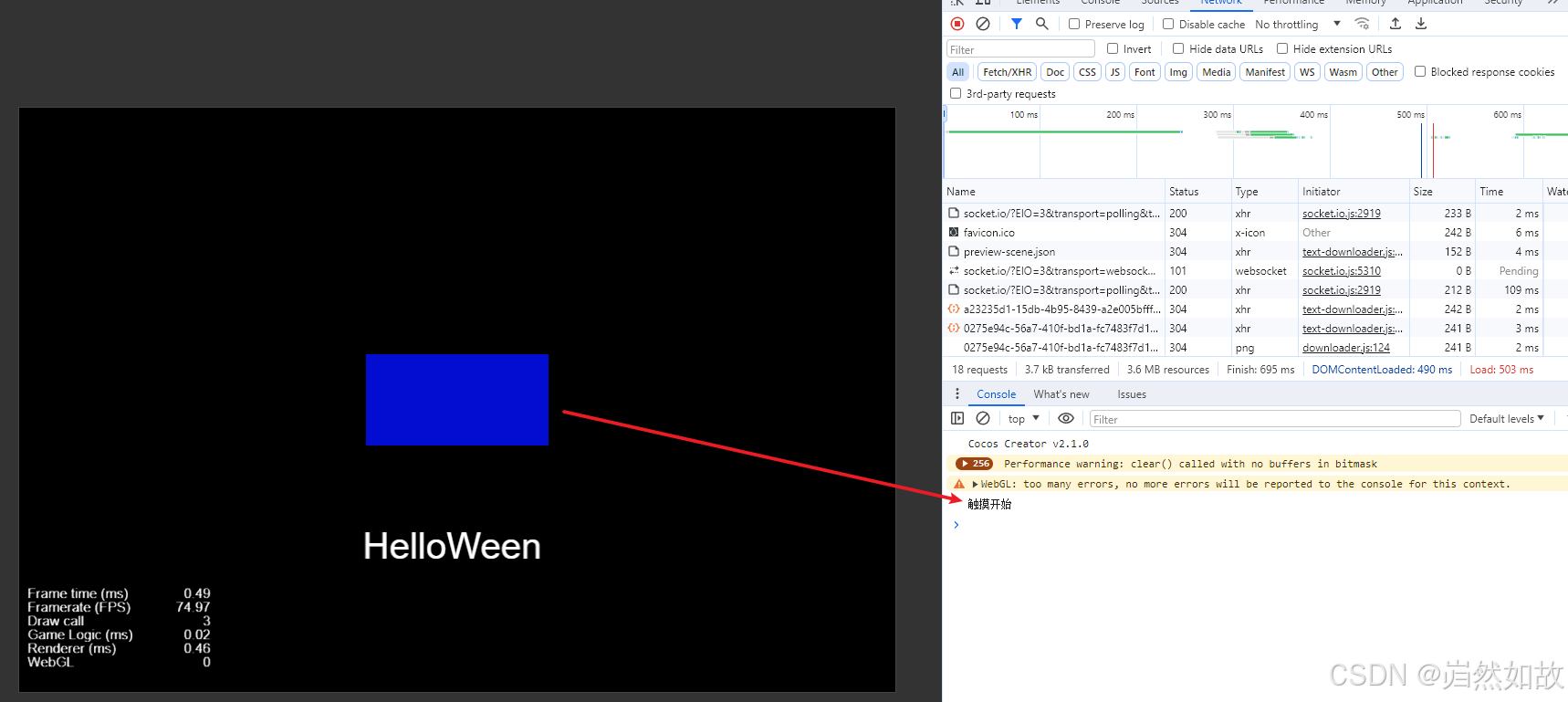Image resolution: width=1568 pixels, height=702 pixels.
Task: Expand the 256 repeated warning badge
Action: point(974,464)
